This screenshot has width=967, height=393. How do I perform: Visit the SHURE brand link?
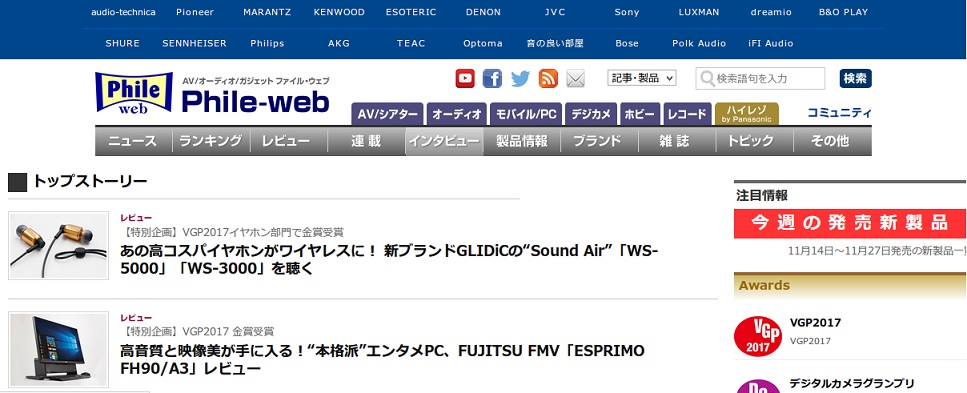123,43
